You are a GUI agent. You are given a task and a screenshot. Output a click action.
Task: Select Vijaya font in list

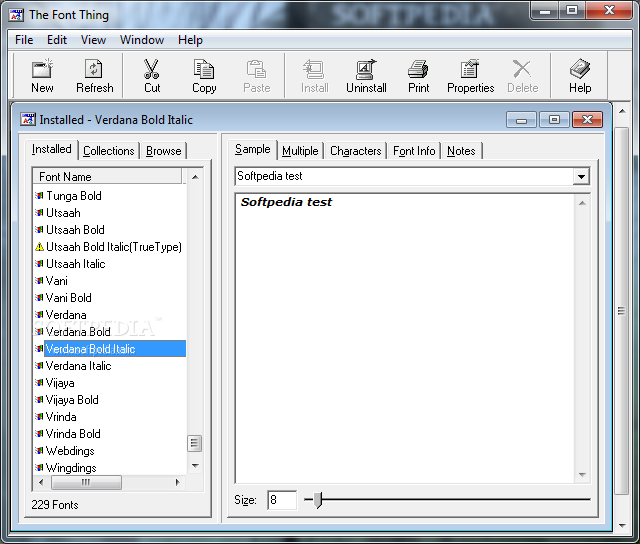pos(60,383)
